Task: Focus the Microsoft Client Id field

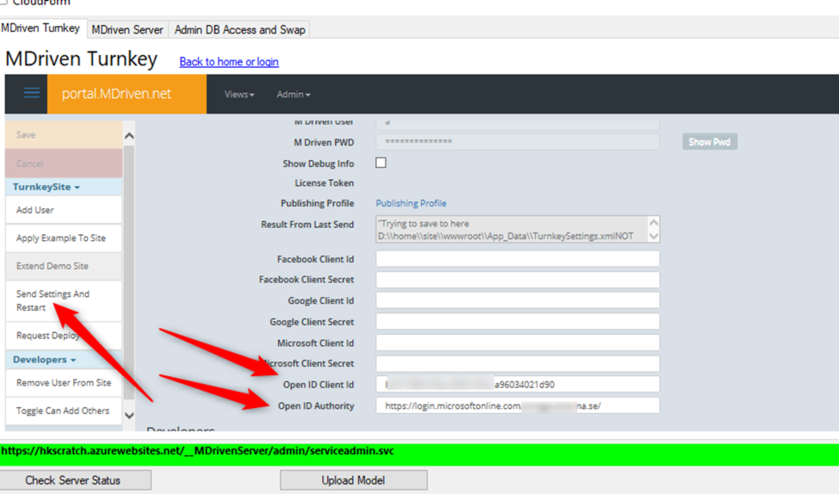Action: coord(517,343)
